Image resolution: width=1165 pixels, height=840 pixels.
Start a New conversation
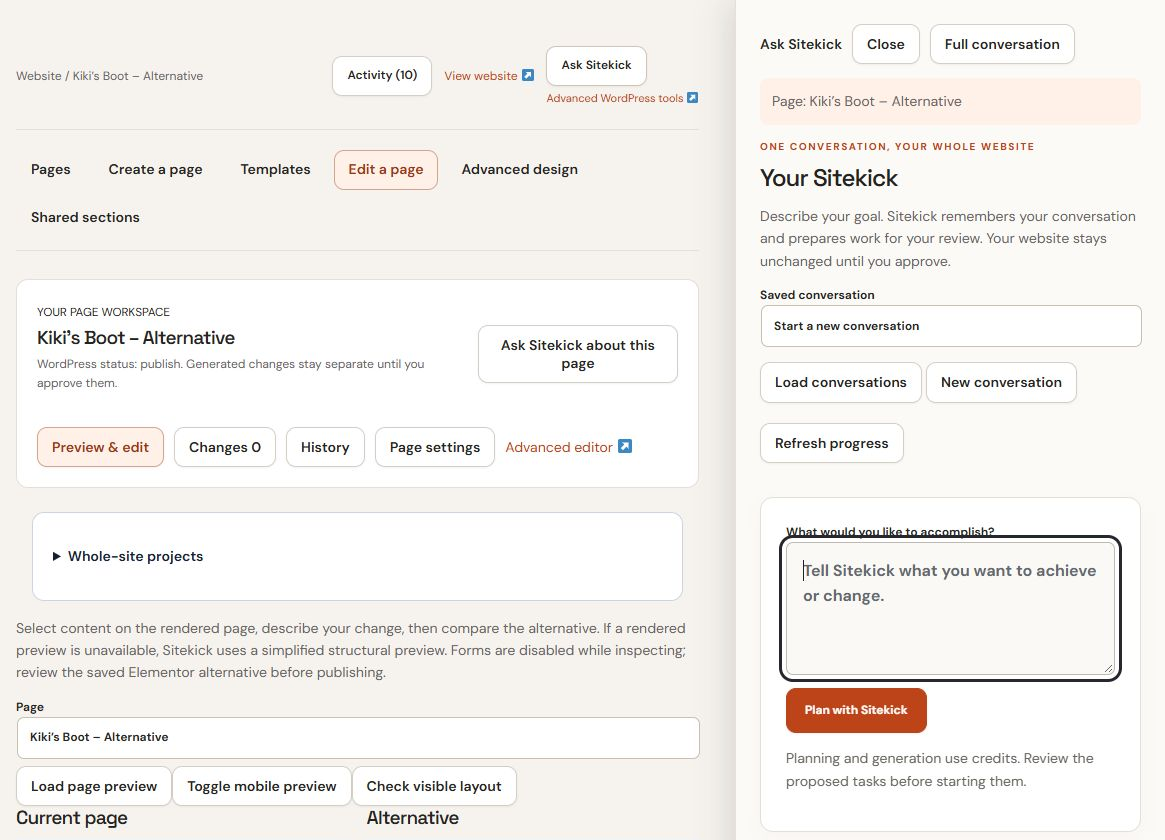1001,382
